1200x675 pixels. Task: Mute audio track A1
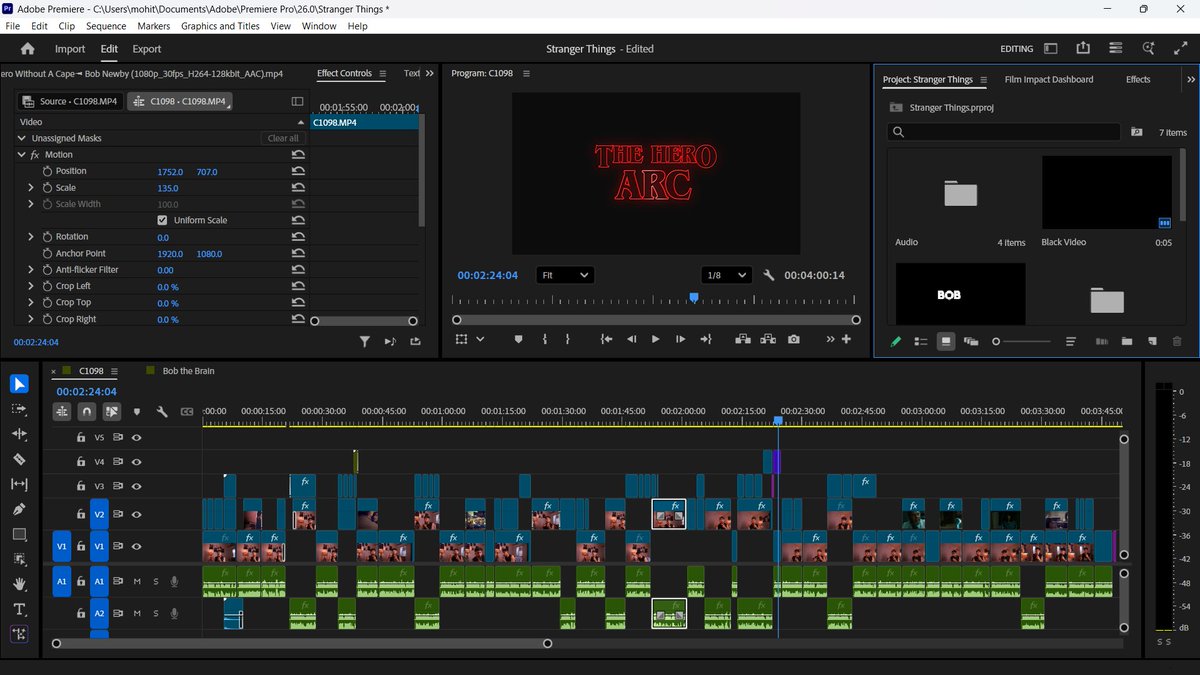[x=137, y=581]
